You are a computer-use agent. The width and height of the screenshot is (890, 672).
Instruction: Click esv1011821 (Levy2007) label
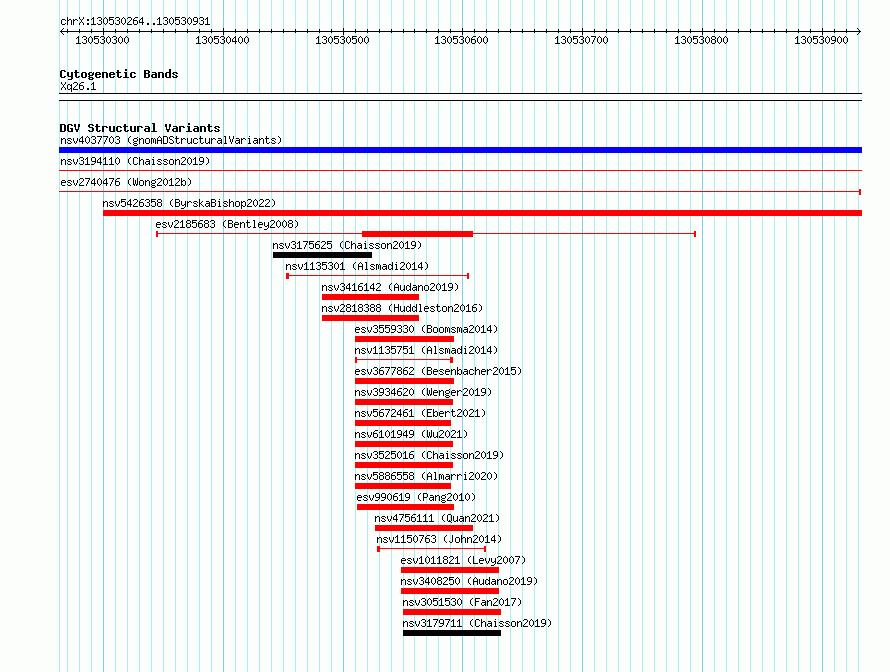coord(463,560)
